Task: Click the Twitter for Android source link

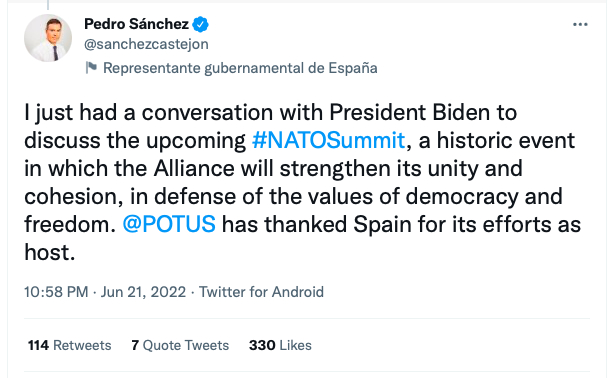Action: pos(261,292)
